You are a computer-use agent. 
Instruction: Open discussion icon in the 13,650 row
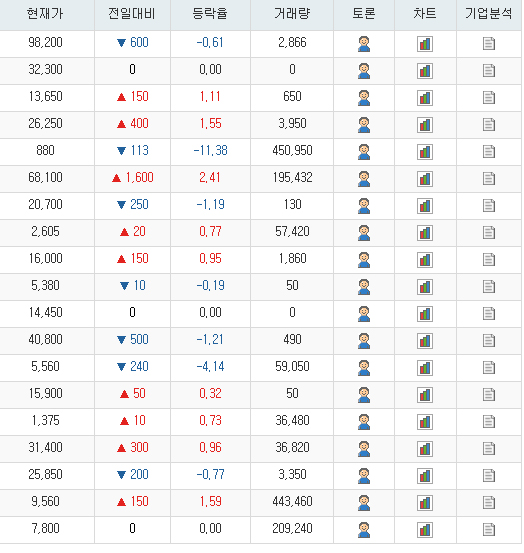pyautogui.click(x=364, y=98)
